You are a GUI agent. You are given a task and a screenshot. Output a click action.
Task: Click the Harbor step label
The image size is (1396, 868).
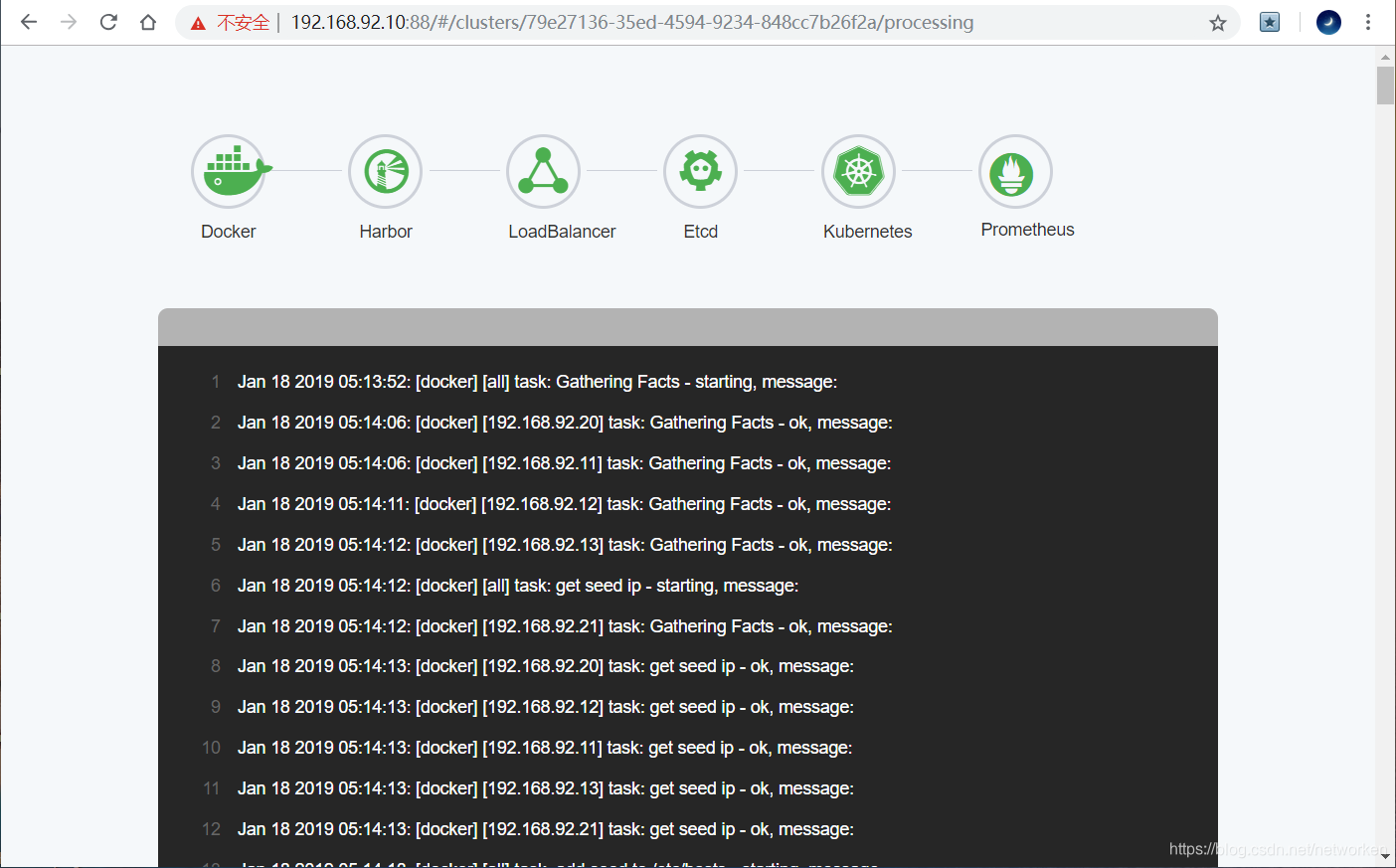pos(386,232)
